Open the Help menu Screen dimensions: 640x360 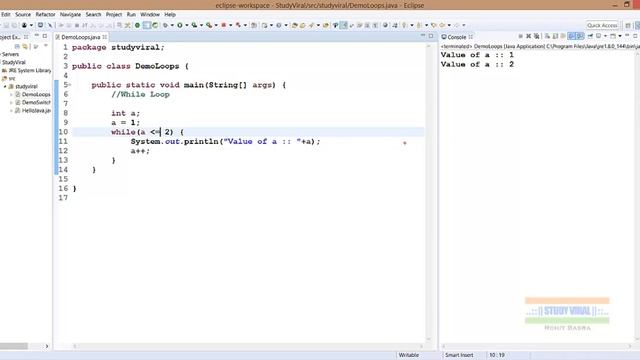[x=170, y=14]
